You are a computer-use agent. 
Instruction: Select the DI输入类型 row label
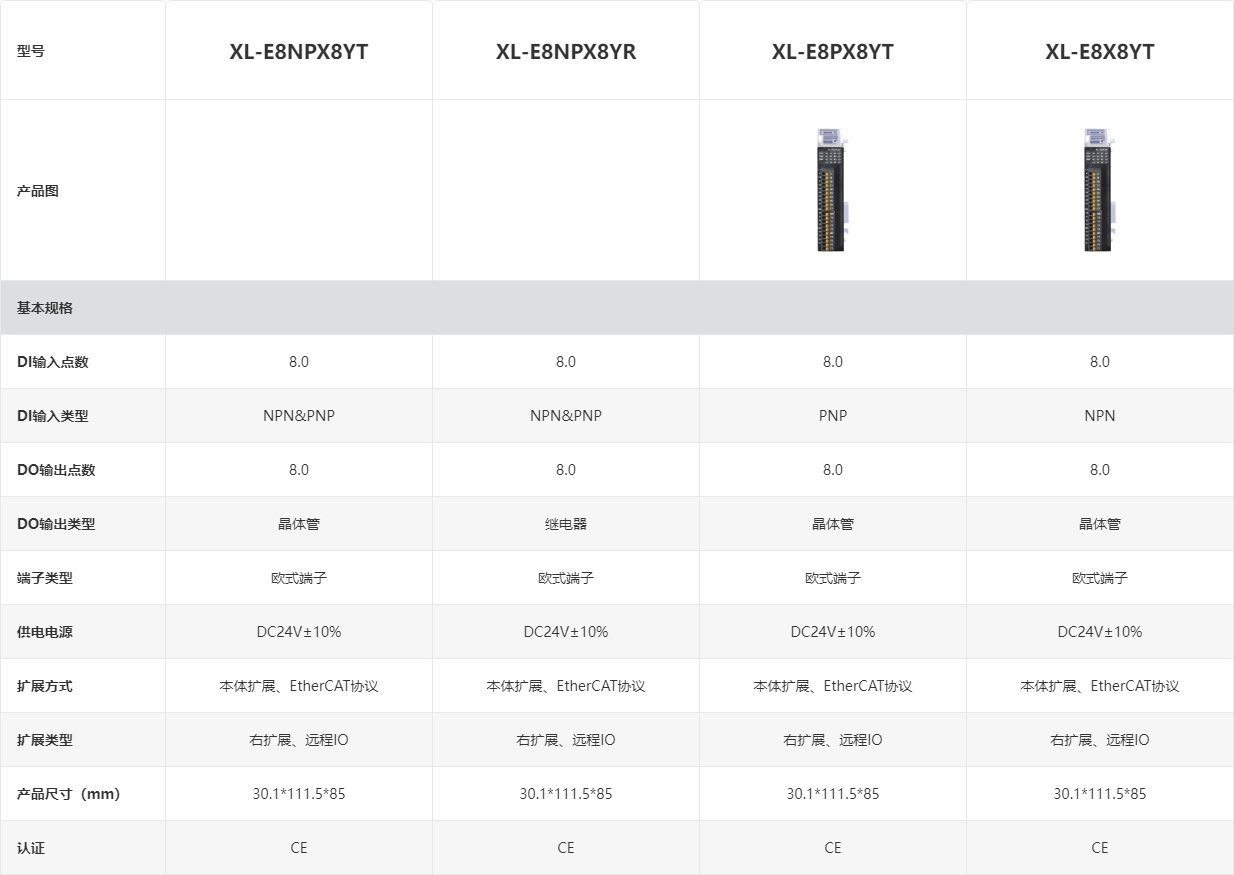point(53,416)
